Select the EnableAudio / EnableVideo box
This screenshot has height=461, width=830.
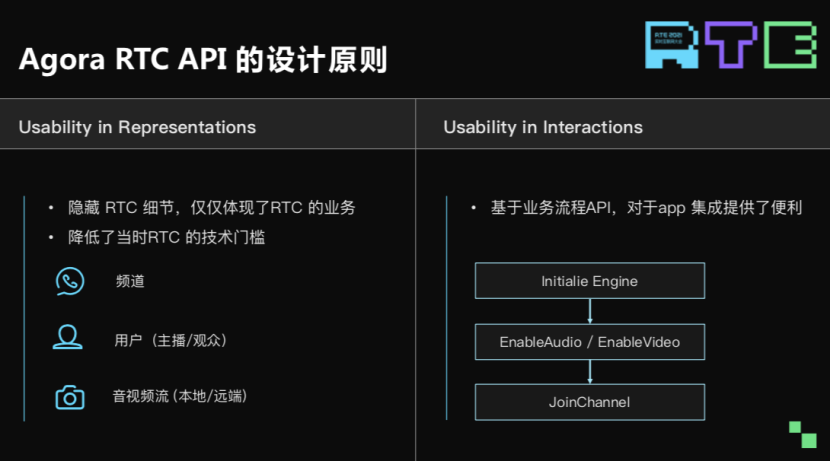[590, 342]
